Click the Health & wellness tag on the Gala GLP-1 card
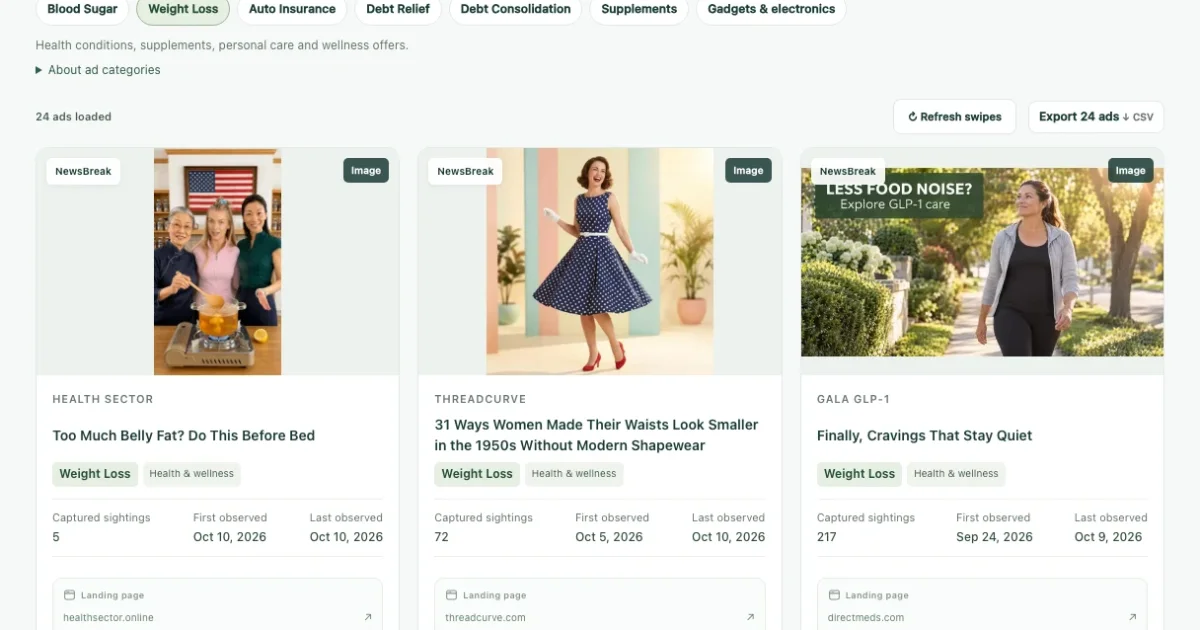 [x=956, y=474]
